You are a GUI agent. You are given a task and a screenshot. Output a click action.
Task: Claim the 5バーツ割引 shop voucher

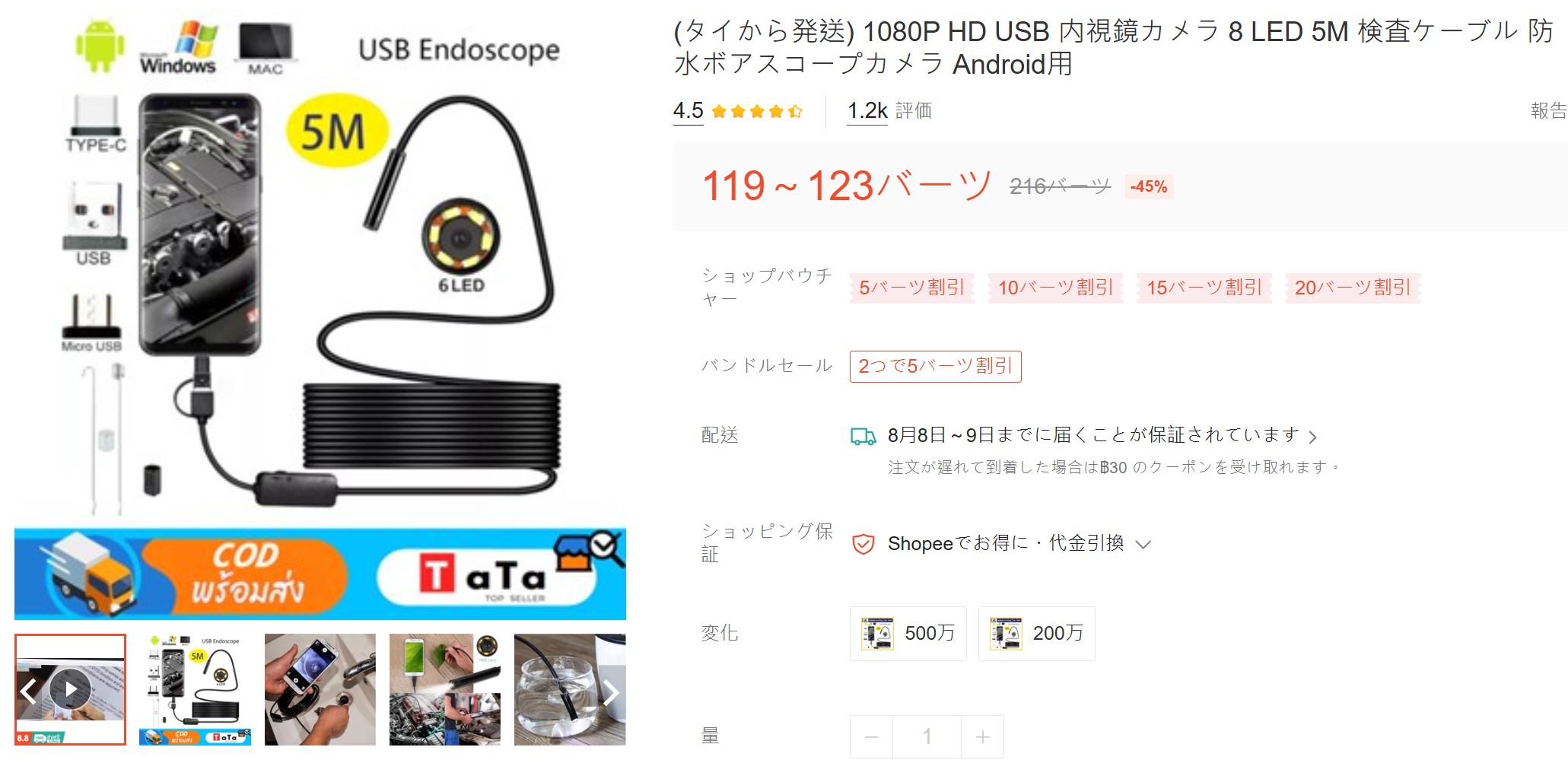click(912, 288)
